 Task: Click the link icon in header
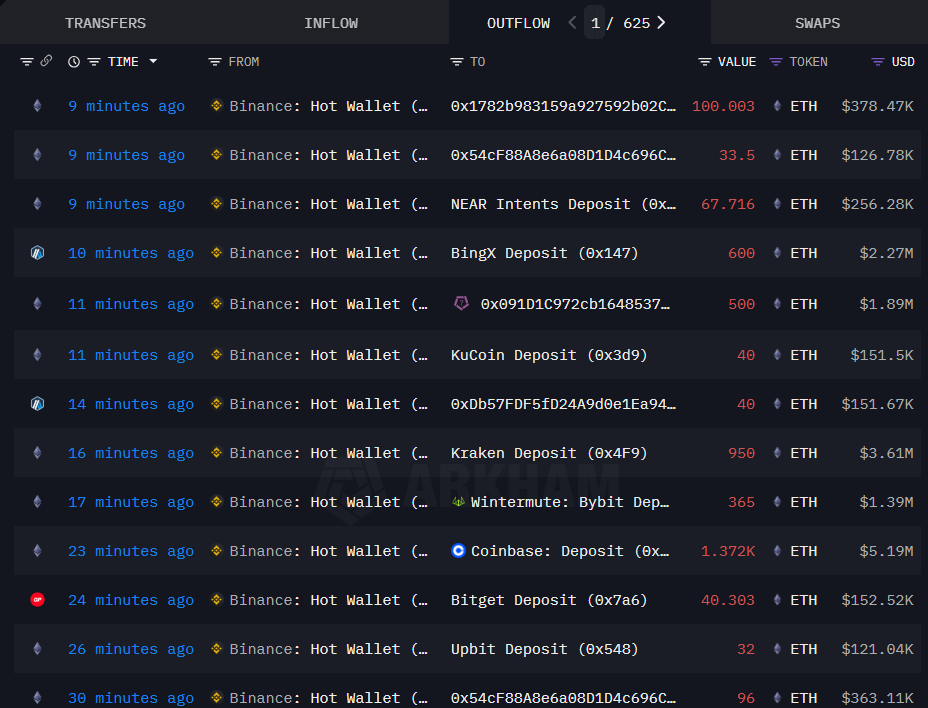pos(46,61)
